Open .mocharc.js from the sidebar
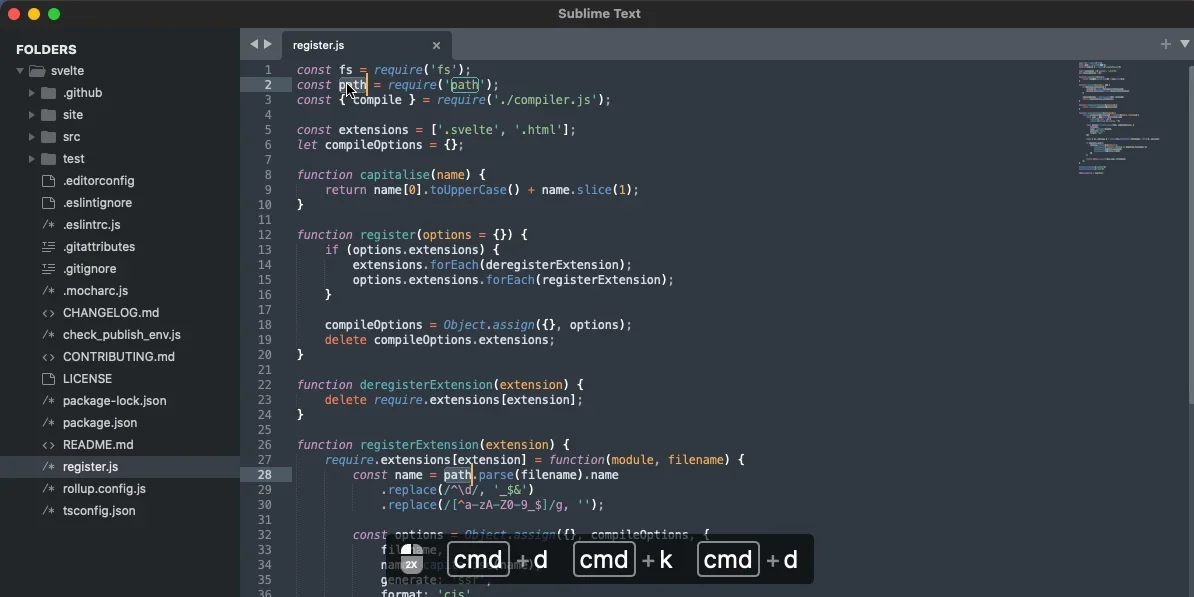Screen dimensions: 1194x597 coord(95,291)
